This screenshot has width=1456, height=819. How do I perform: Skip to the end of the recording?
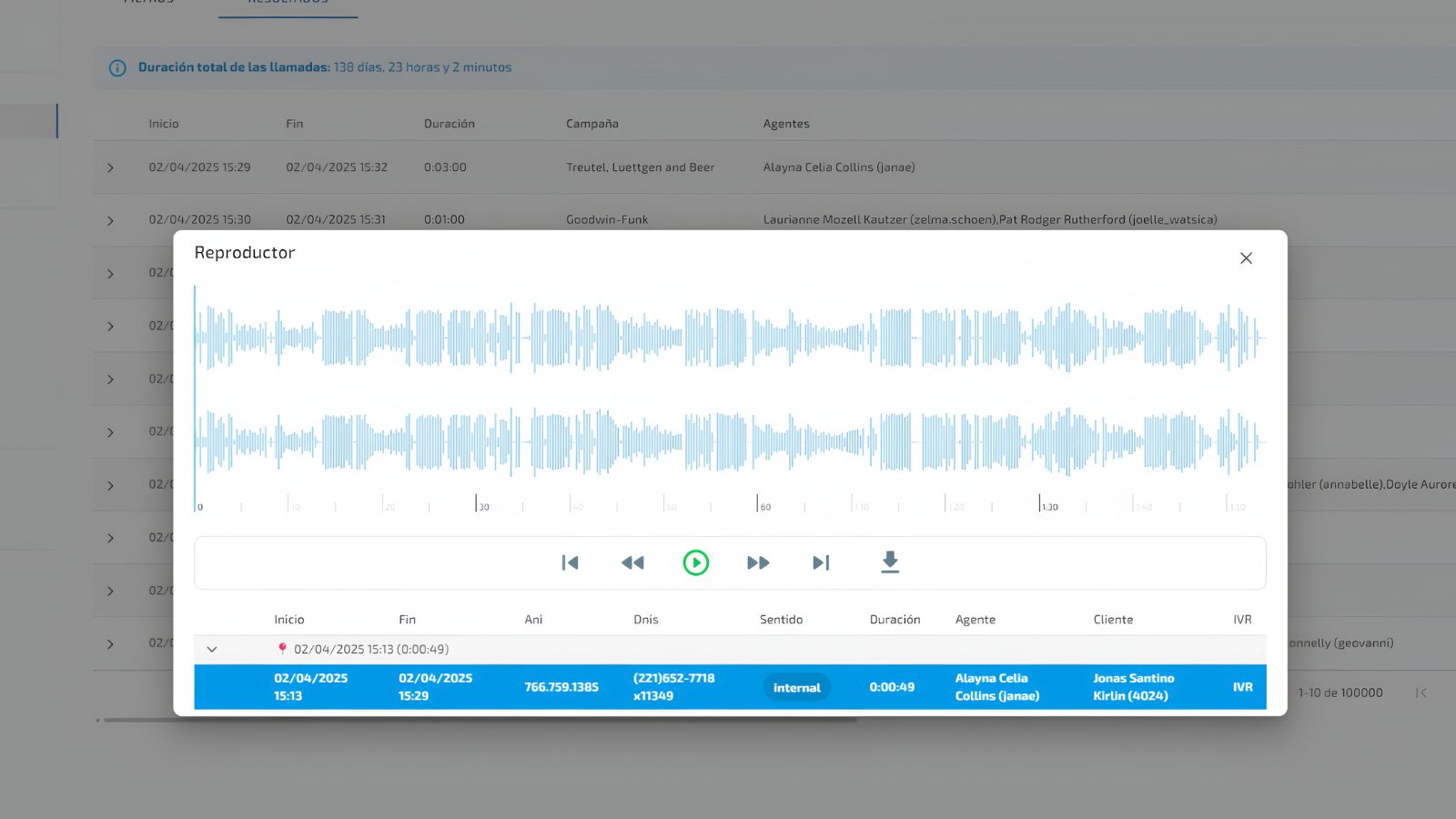pos(821,562)
